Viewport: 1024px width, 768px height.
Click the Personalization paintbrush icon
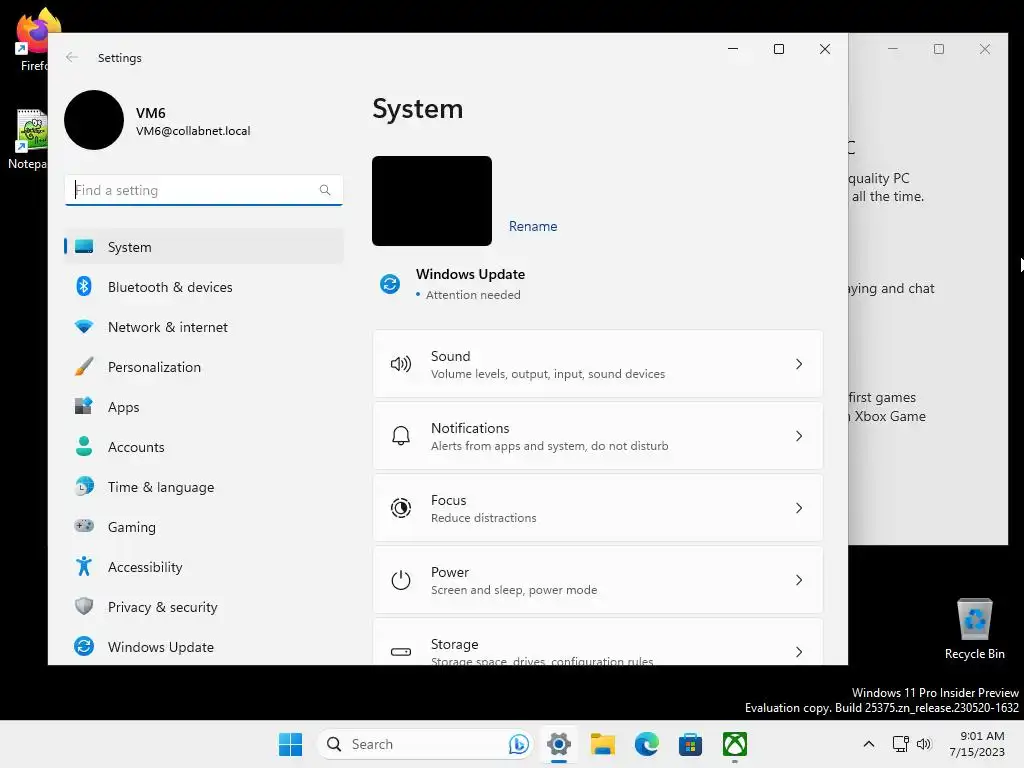[84, 366]
